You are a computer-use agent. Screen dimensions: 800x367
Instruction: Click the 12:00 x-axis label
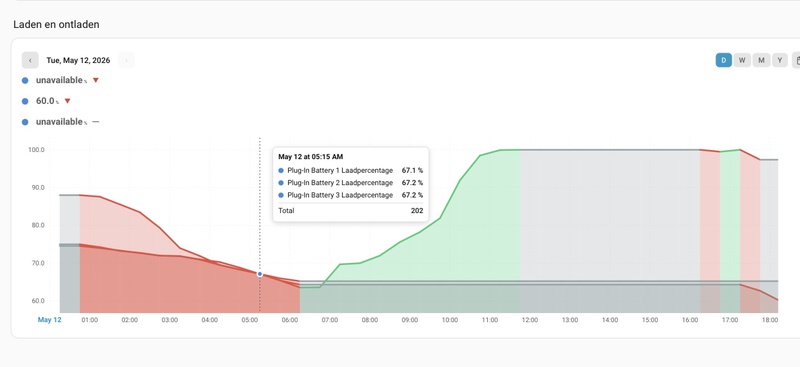point(530,320)
